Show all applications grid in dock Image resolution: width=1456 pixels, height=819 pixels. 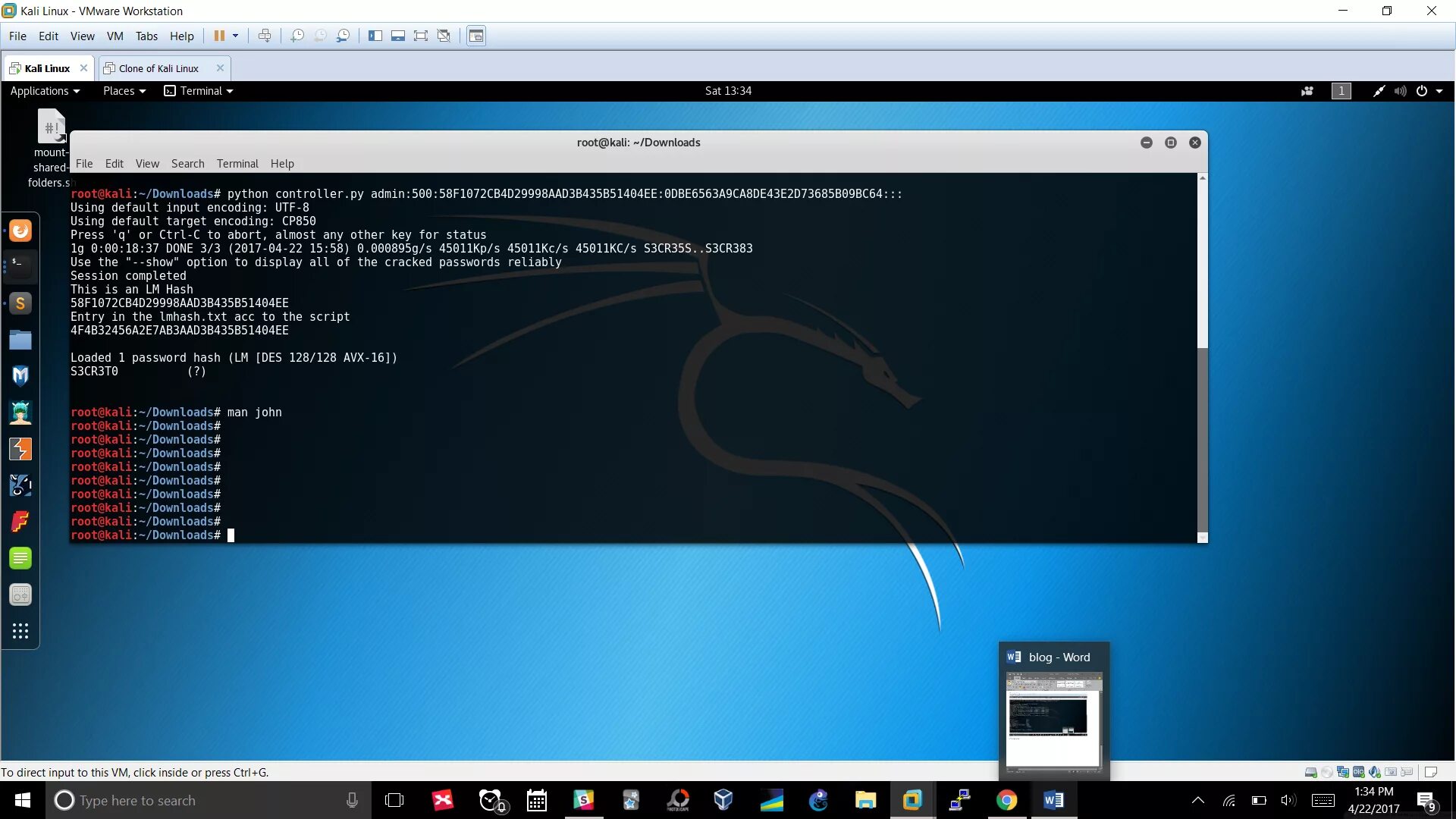(20, 631)
